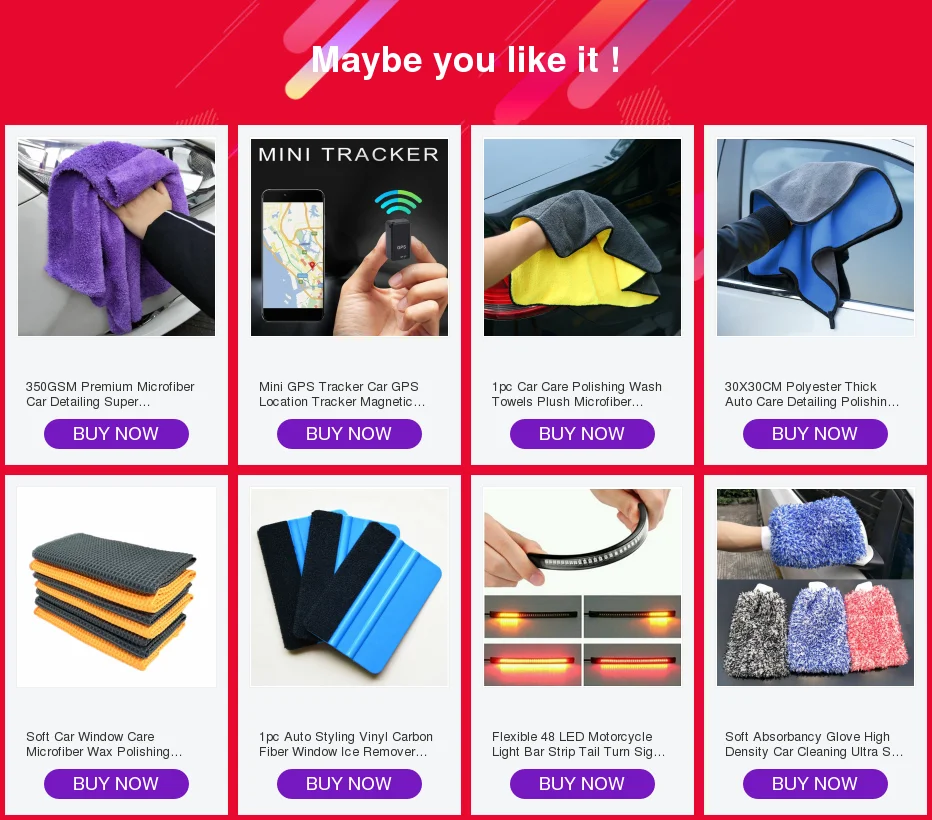The width and height of the screenshot is (932, 820).
Task: Open the blue vinyl squeegee product image
Action: 350,587
